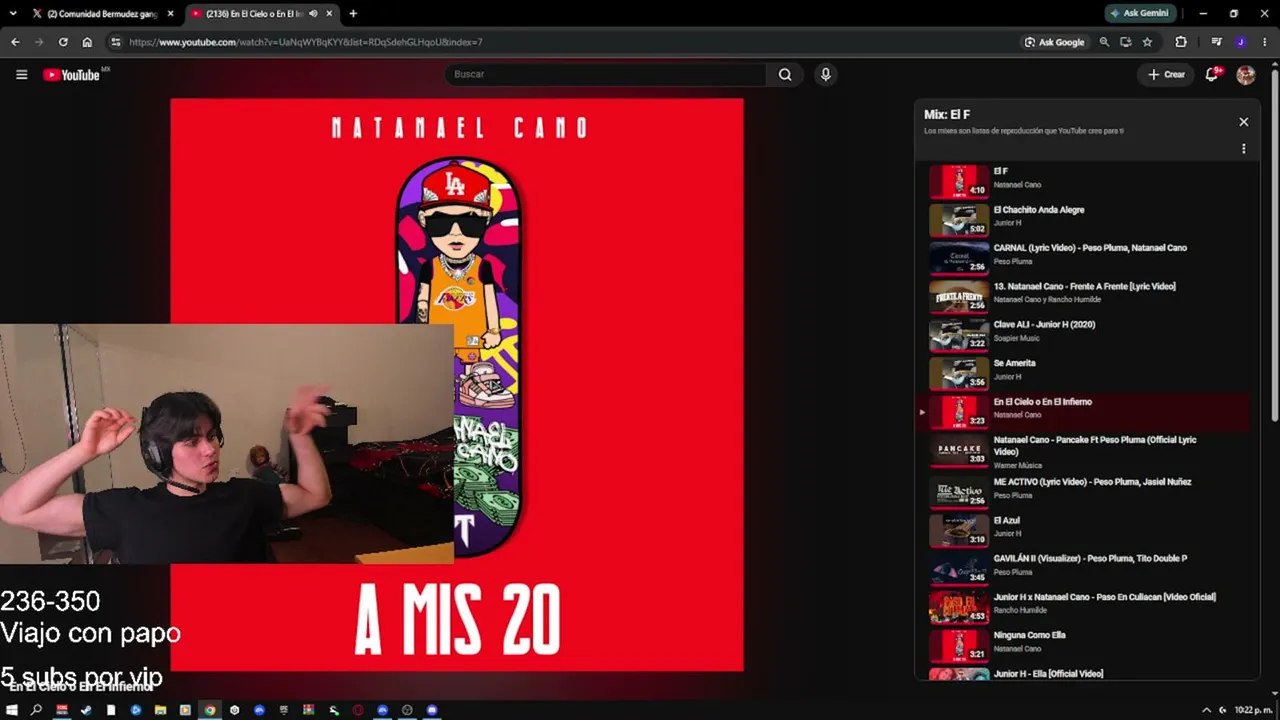The height and width of the screenshot is (720, 1280).
Task: Mute the YouTube tab via speaker icon
Action: coord(314,14)
